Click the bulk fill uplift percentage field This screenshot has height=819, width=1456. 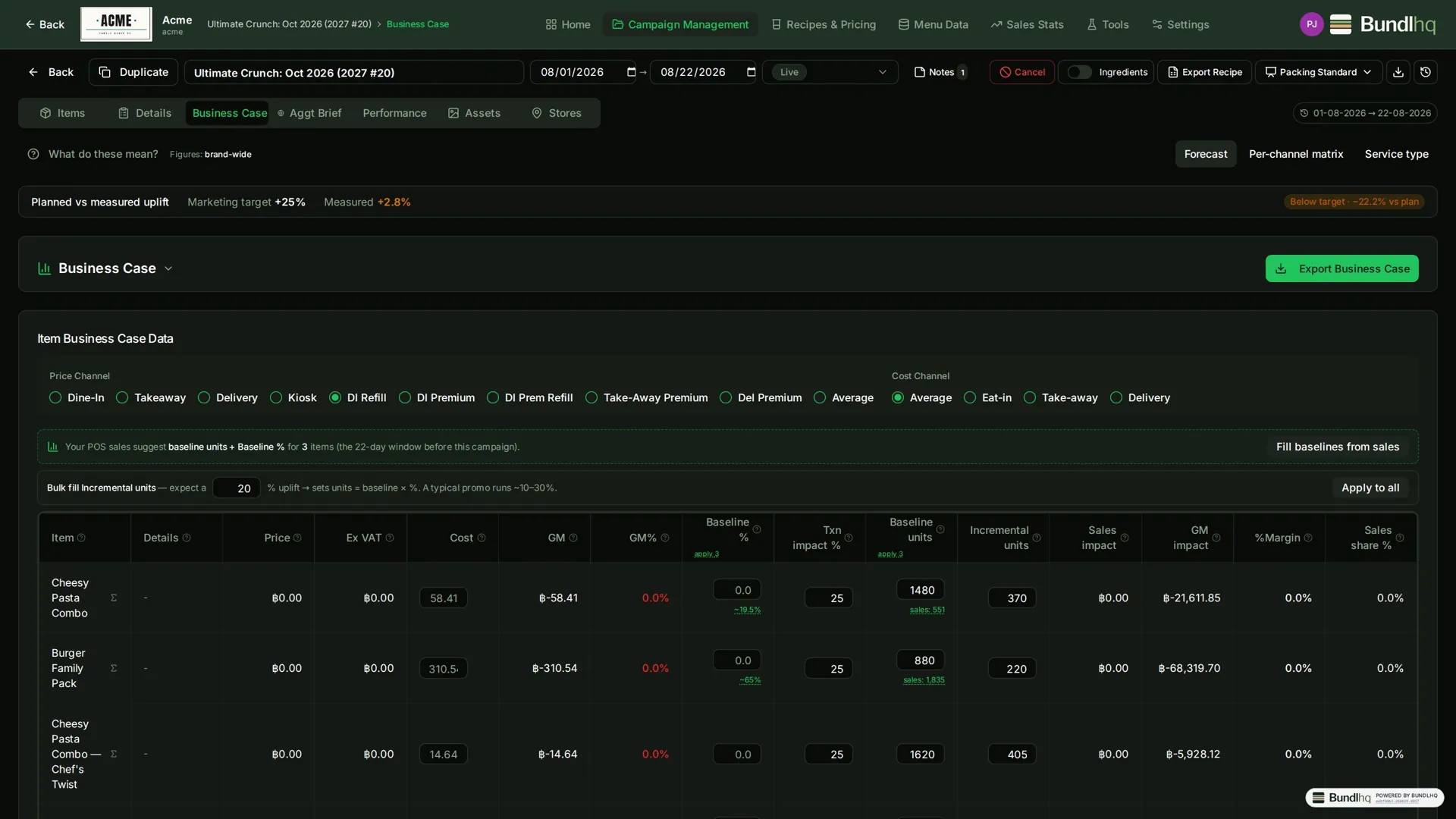tap(237, 488)
